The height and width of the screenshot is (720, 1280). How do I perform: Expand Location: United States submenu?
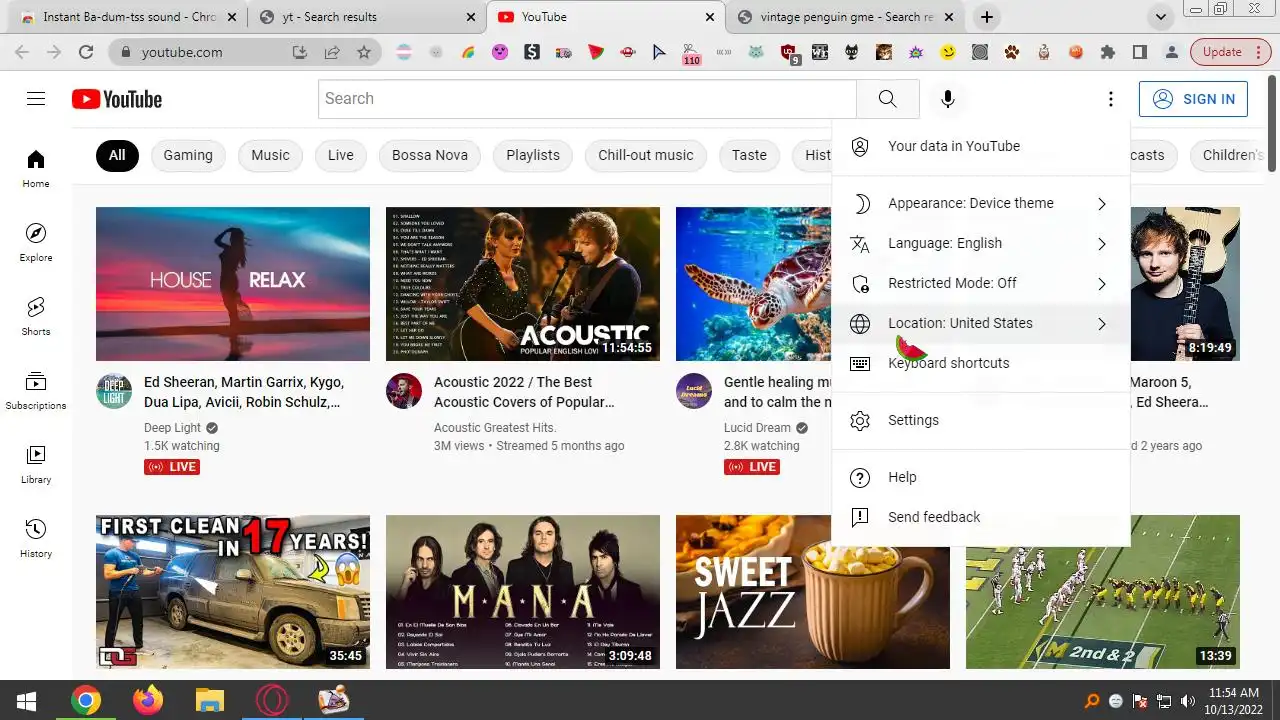tap(981, 323)
